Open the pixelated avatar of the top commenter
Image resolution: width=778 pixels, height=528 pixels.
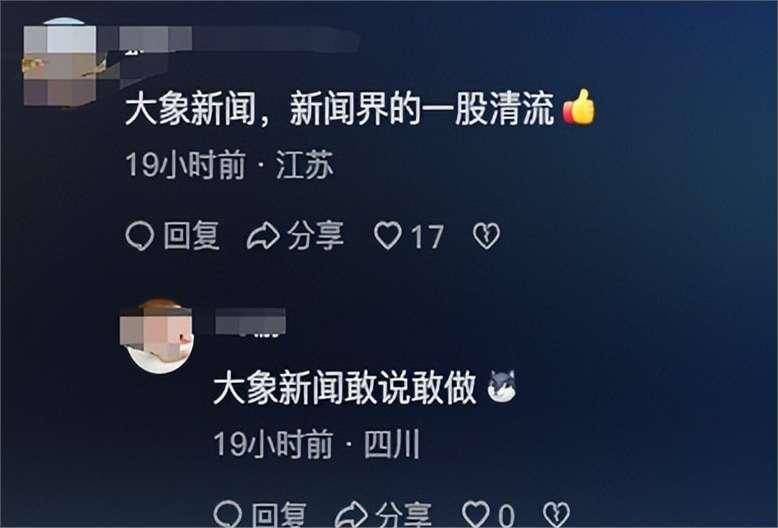click(x=61, y=63)
